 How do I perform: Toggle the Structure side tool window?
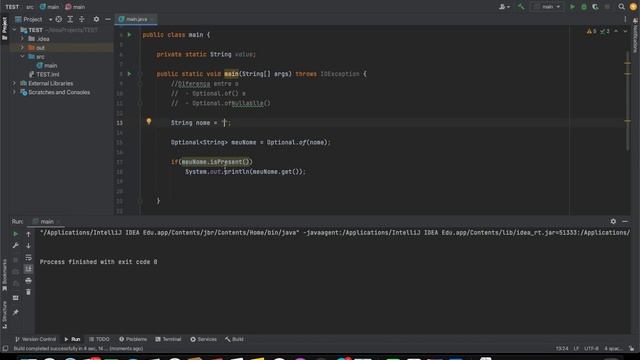pyautogui.click(x=4, y=314)
